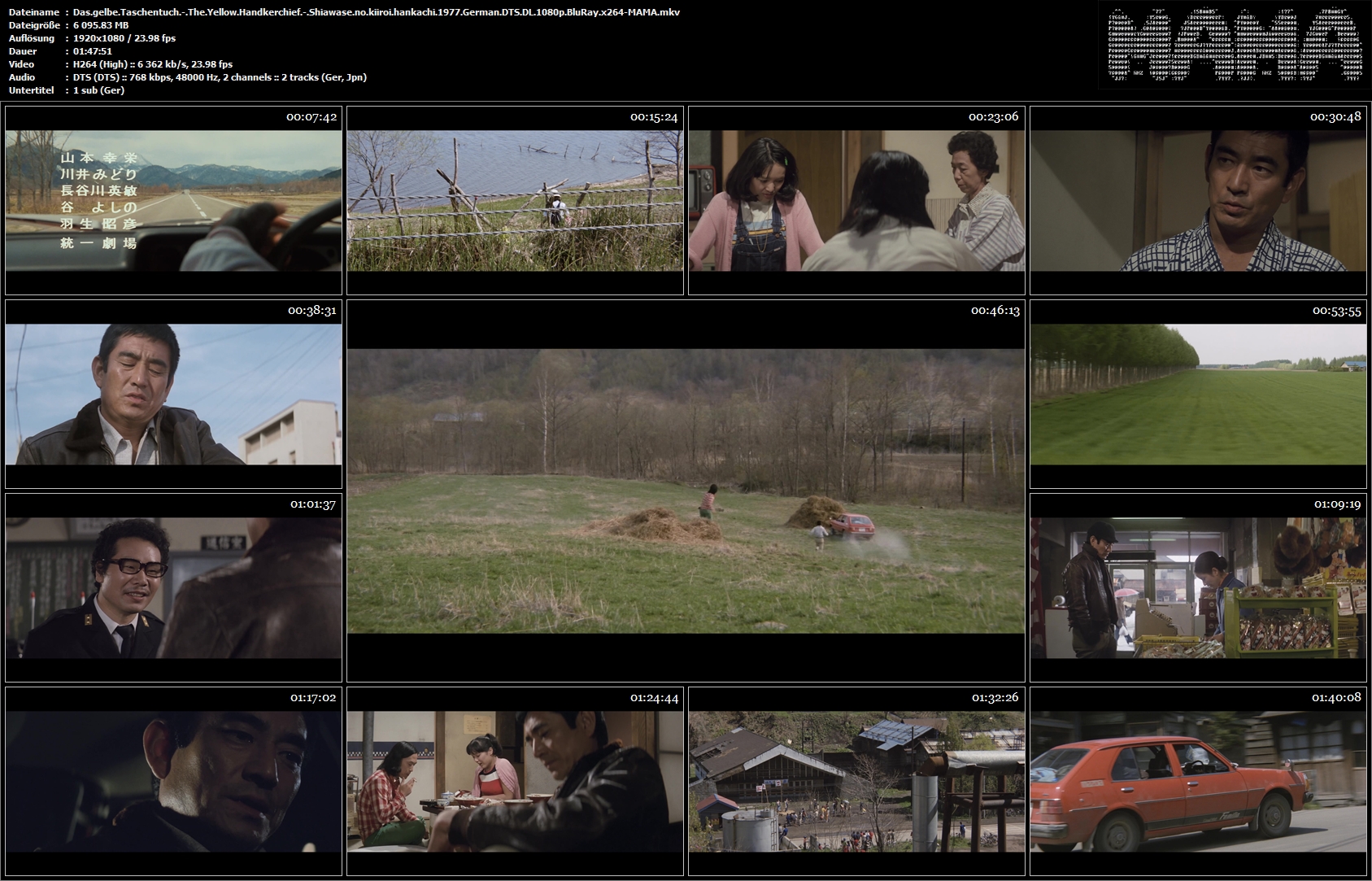Select the 00:38:31 timestamp
1372x881 pixels.
pyautogui.click(x=312, y=311)
